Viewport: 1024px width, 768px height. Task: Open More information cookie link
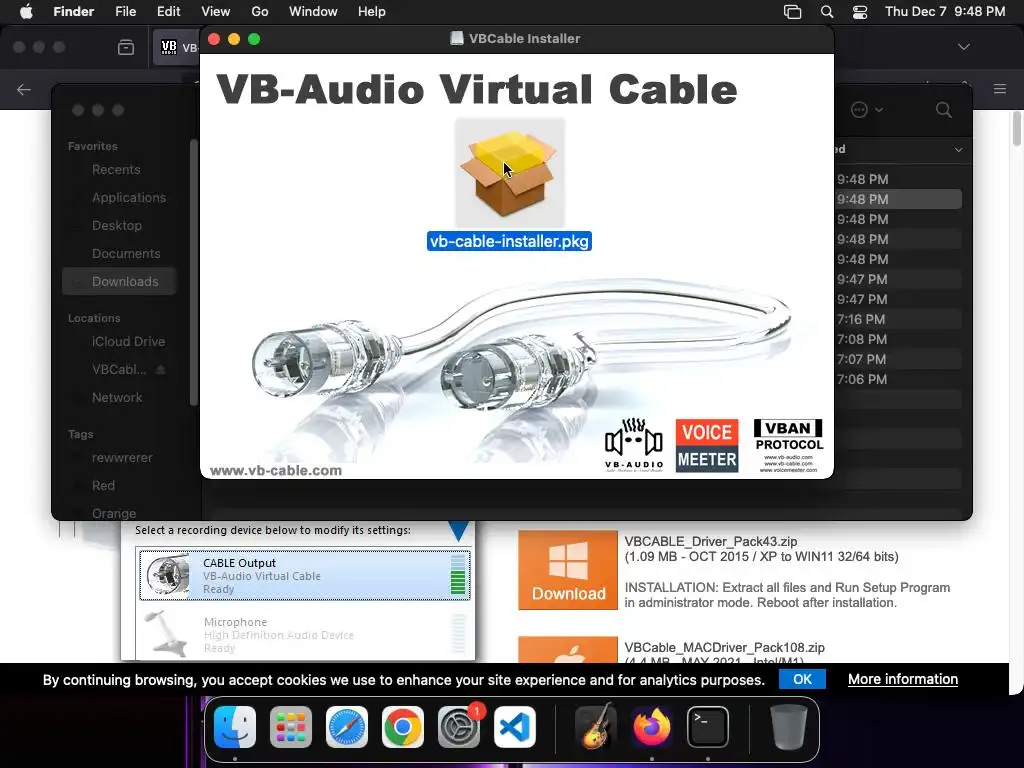pos(903,679)
